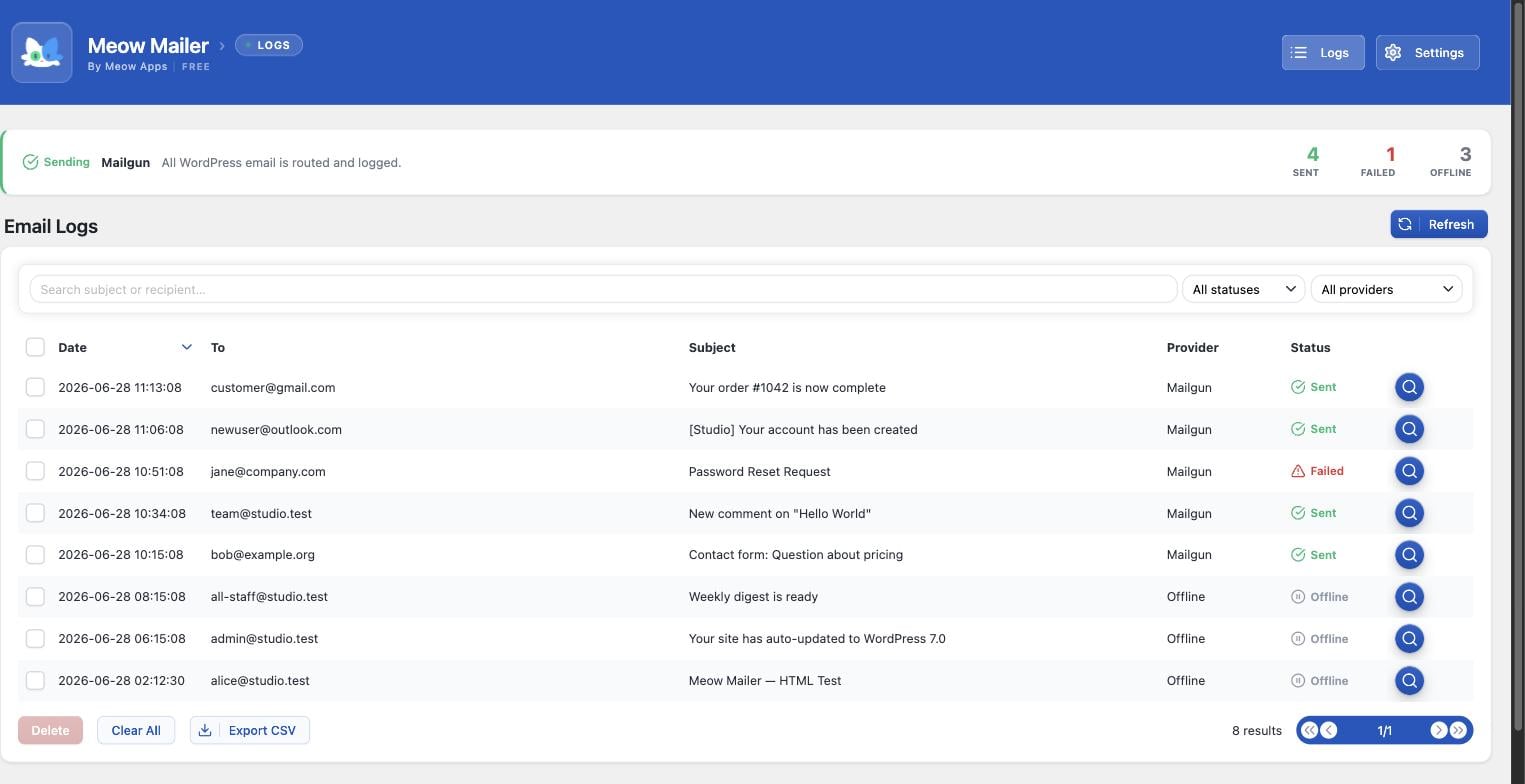Click the Status column header
Screen dimensions: 1525x784
pos(1310,347)
